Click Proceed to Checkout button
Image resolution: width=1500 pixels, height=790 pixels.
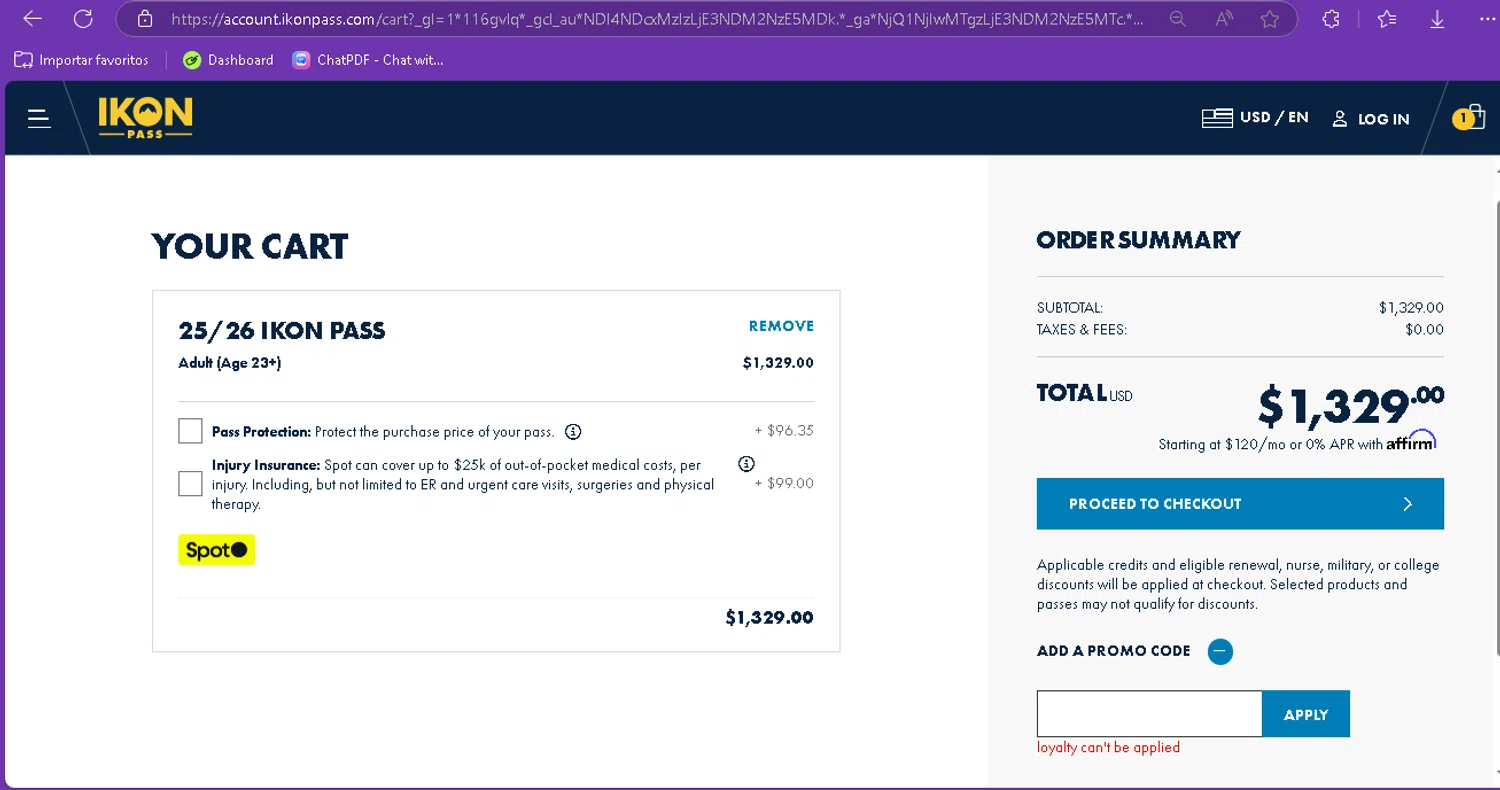1240,504
